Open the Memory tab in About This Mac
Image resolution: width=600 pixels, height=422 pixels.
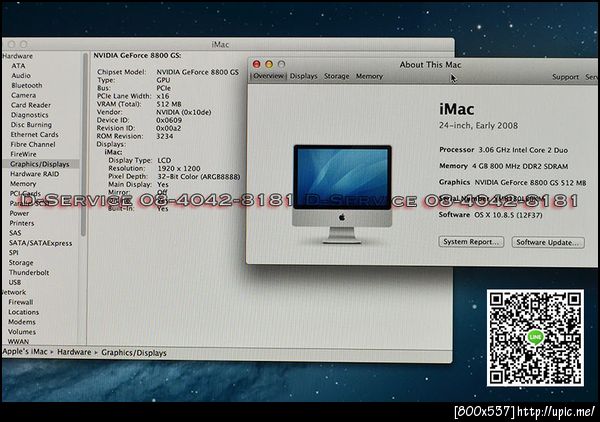click(x=369, y=76)
